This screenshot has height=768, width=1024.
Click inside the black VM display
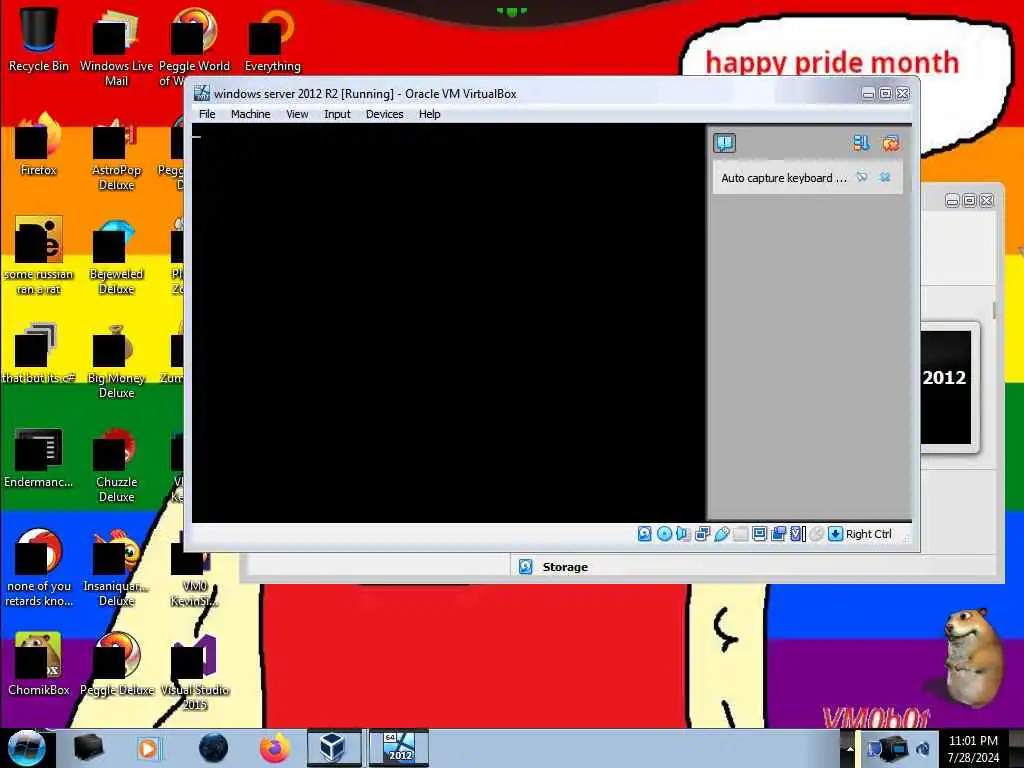(x=449, y=323)
